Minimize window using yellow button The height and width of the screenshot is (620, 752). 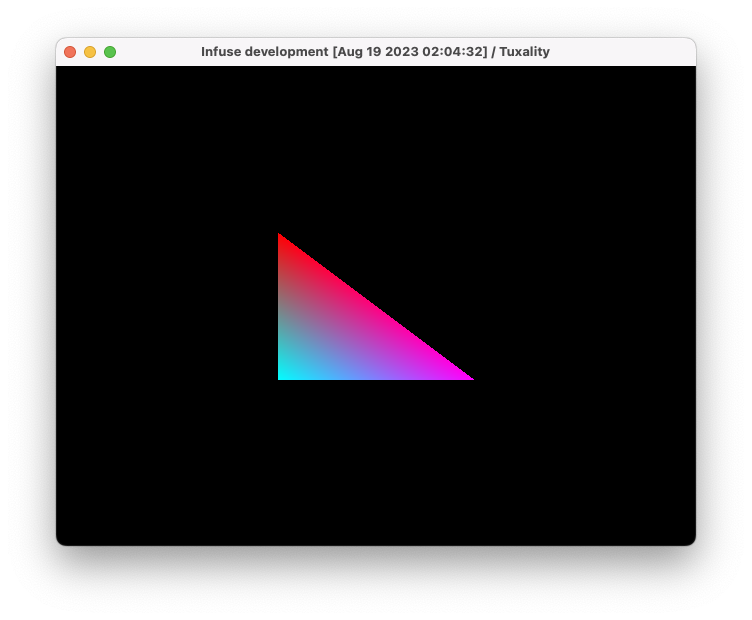click(90, 52)
